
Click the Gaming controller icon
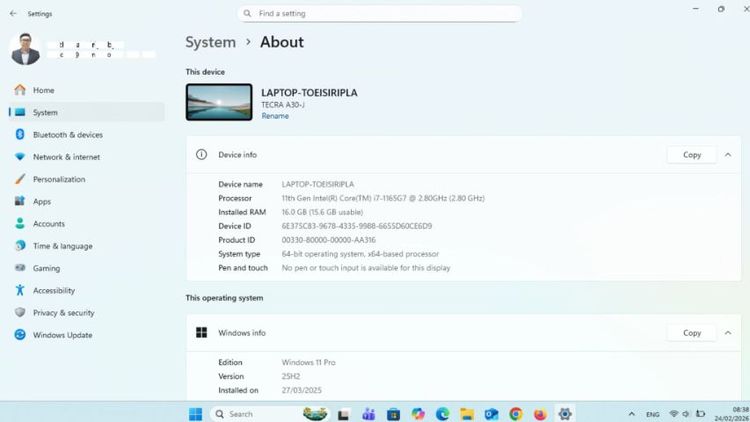point(20,268)
